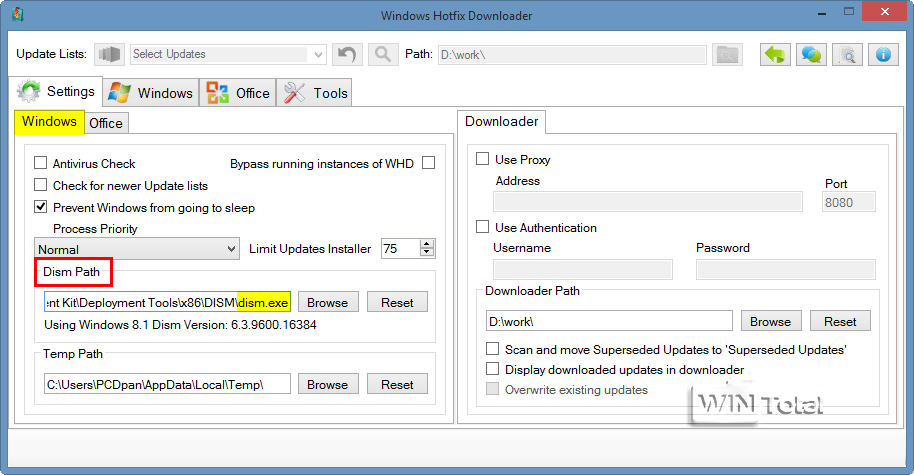The height and width of the screenshot is (475, 914).
Task: Enable Check for newer Update lists
Action: pyautogui.click(x=40, y=185)
